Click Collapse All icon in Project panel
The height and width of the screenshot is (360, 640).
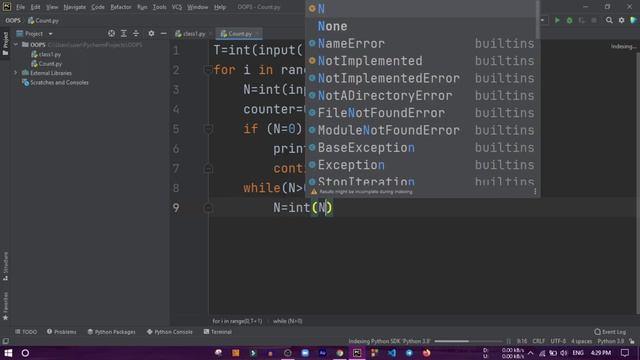pos(136,33)
